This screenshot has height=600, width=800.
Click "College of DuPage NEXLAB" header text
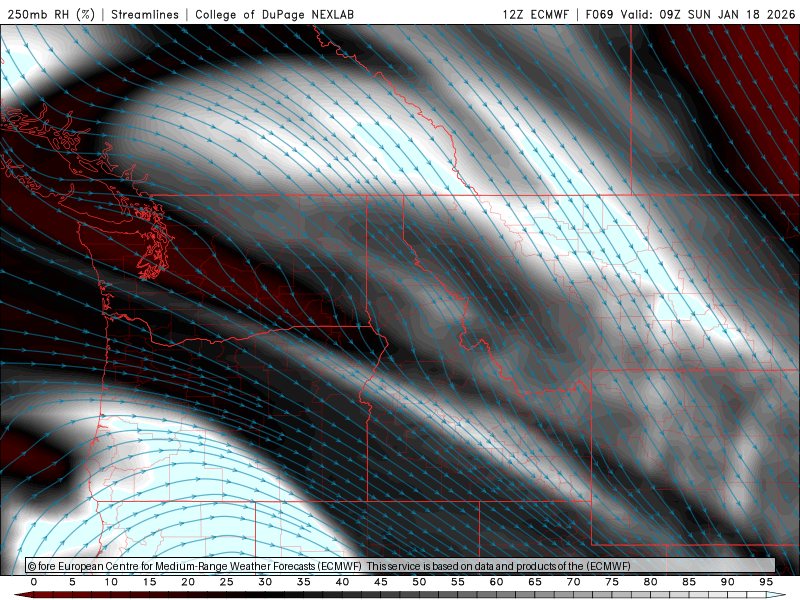274,14
